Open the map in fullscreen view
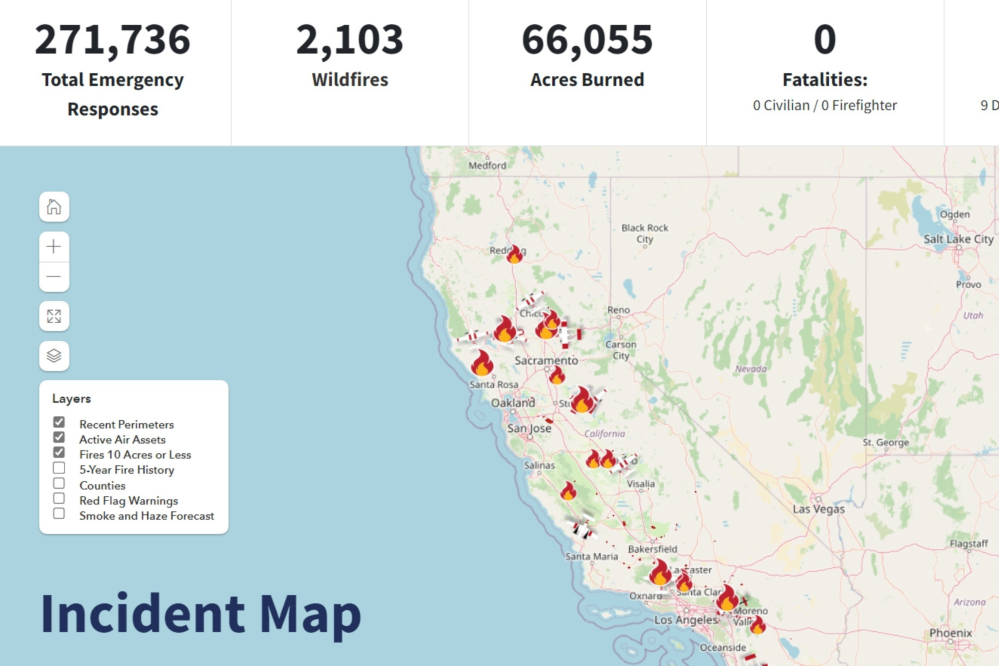 point(54,316)
